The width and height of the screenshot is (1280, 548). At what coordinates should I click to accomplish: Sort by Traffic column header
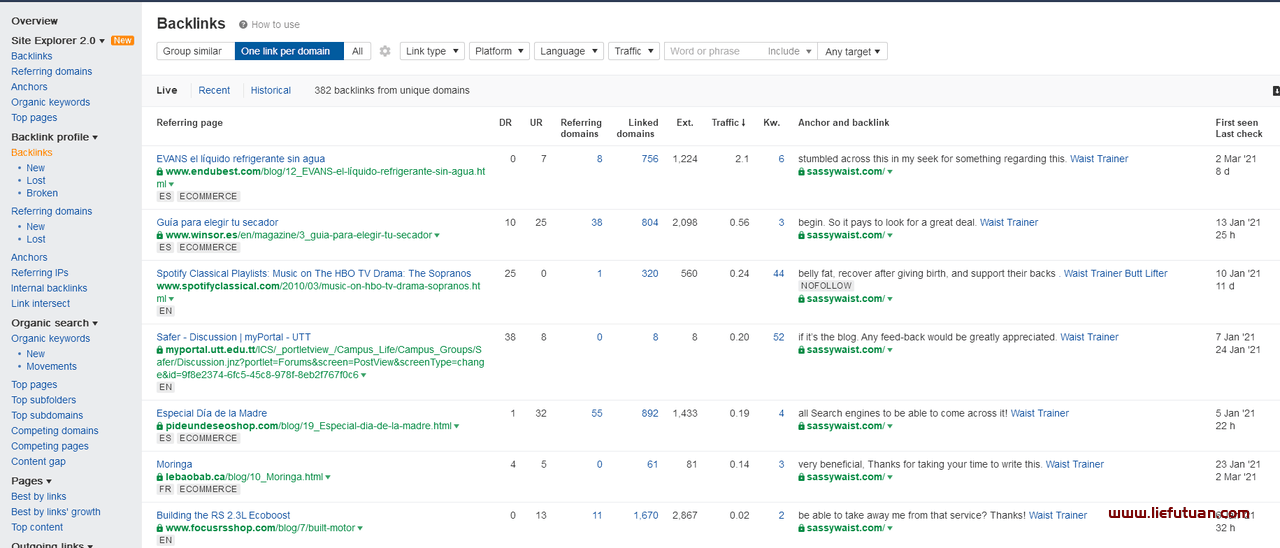point(728,122)
